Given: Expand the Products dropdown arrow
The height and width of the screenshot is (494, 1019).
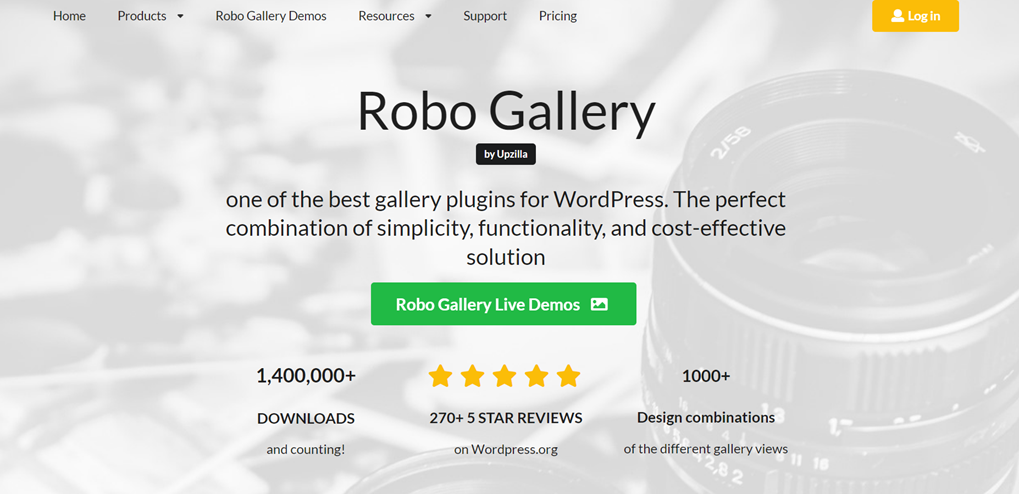Looking at the screenshot, I should (180, 17).
